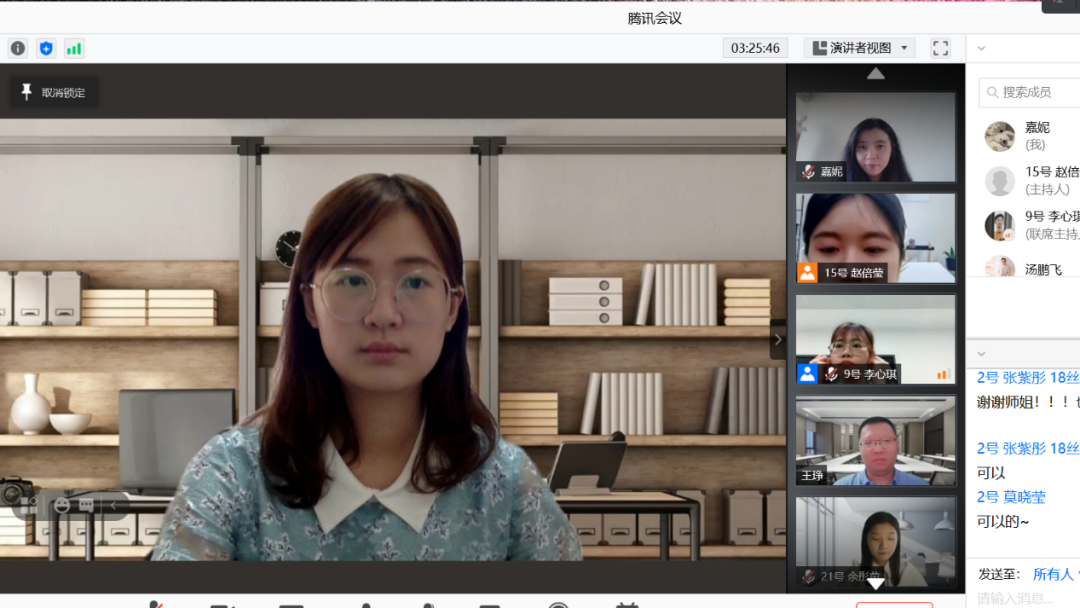
Task: Click the meeting timer 03:25:46
Action: [755, 48]
